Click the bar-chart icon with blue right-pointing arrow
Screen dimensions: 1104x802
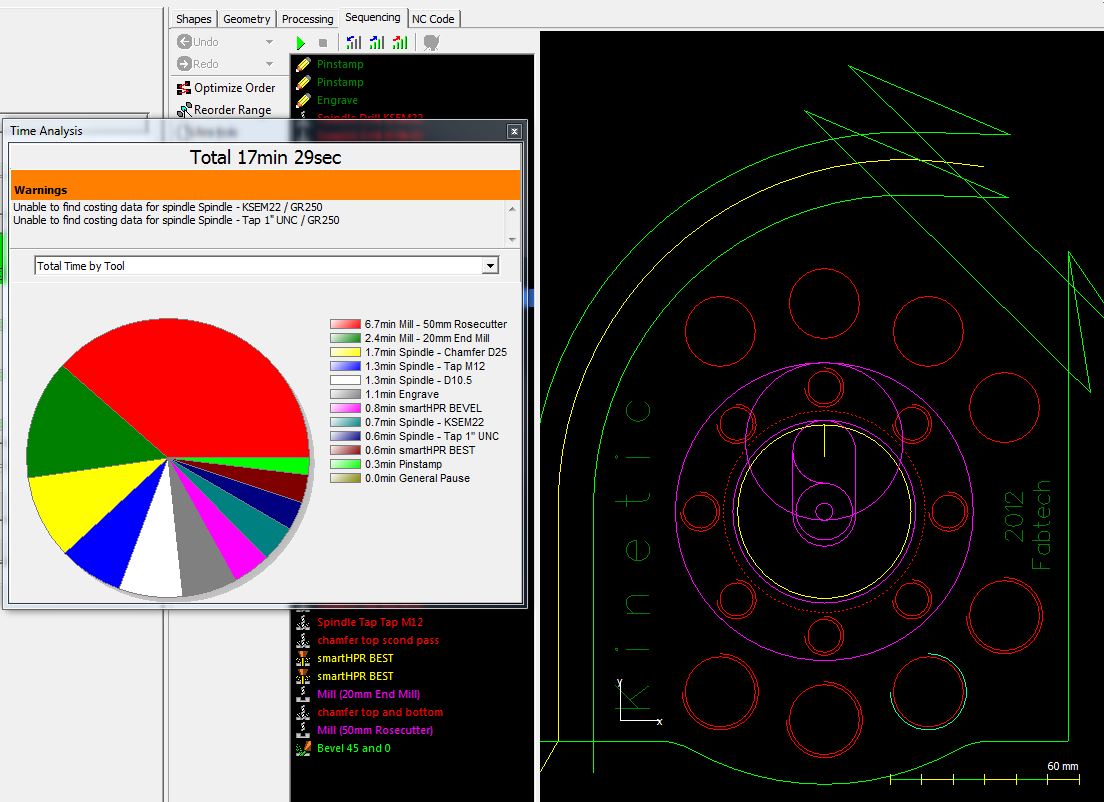click(x=377, y=42)
